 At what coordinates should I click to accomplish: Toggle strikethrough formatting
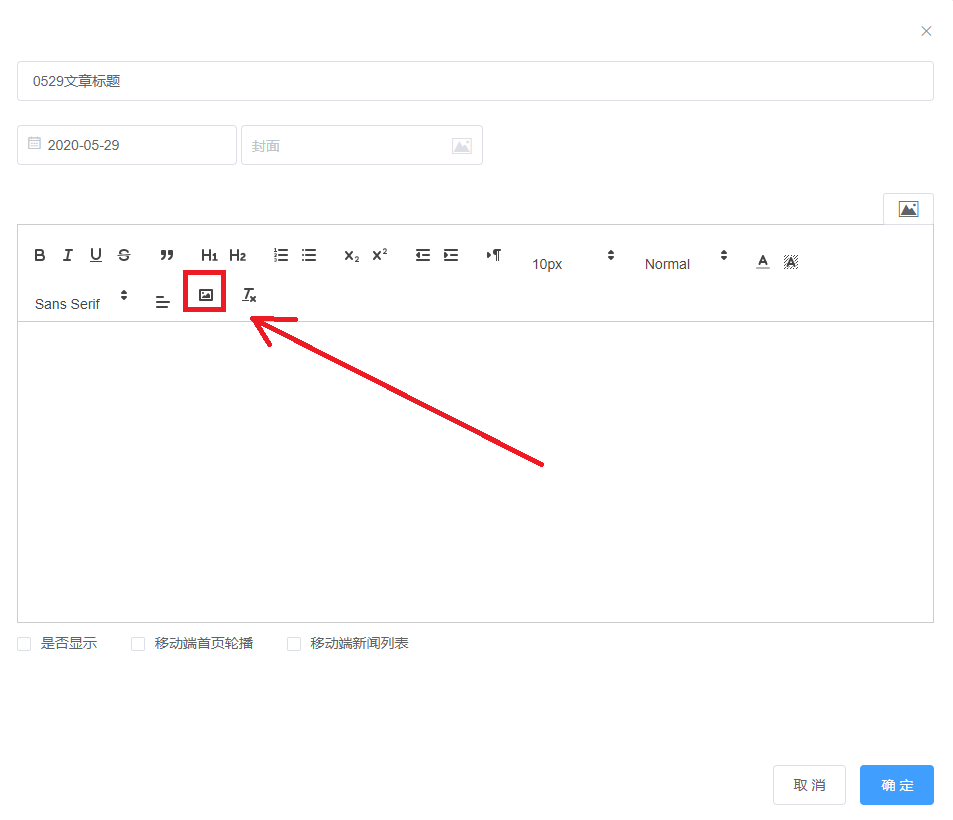pyautogui.click(x=124, y=255)
